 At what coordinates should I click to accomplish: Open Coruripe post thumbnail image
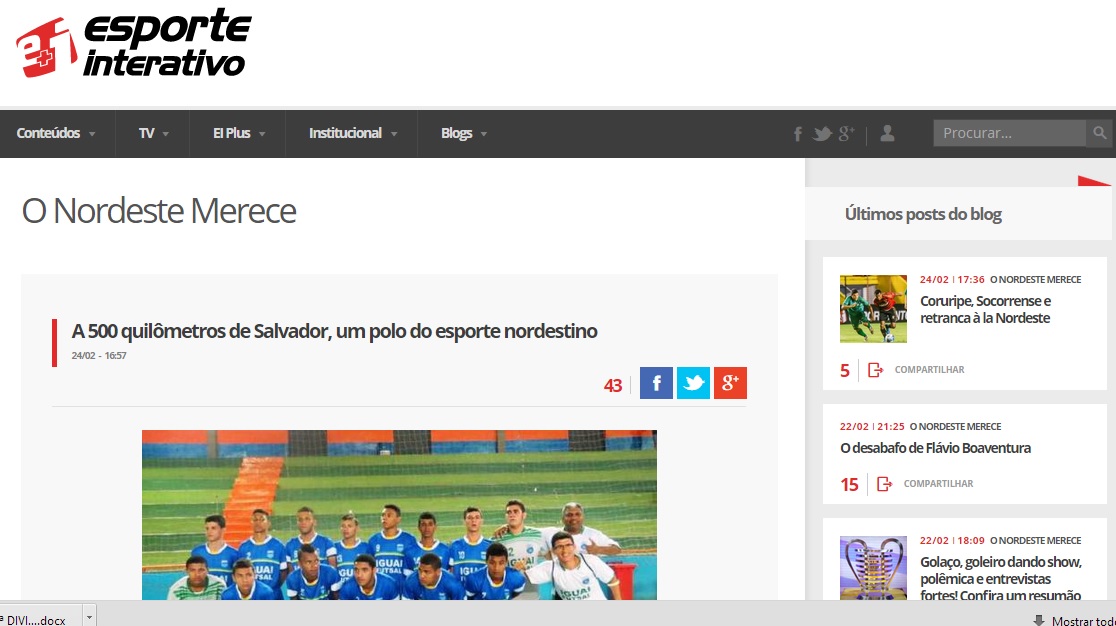click(873, 309)
